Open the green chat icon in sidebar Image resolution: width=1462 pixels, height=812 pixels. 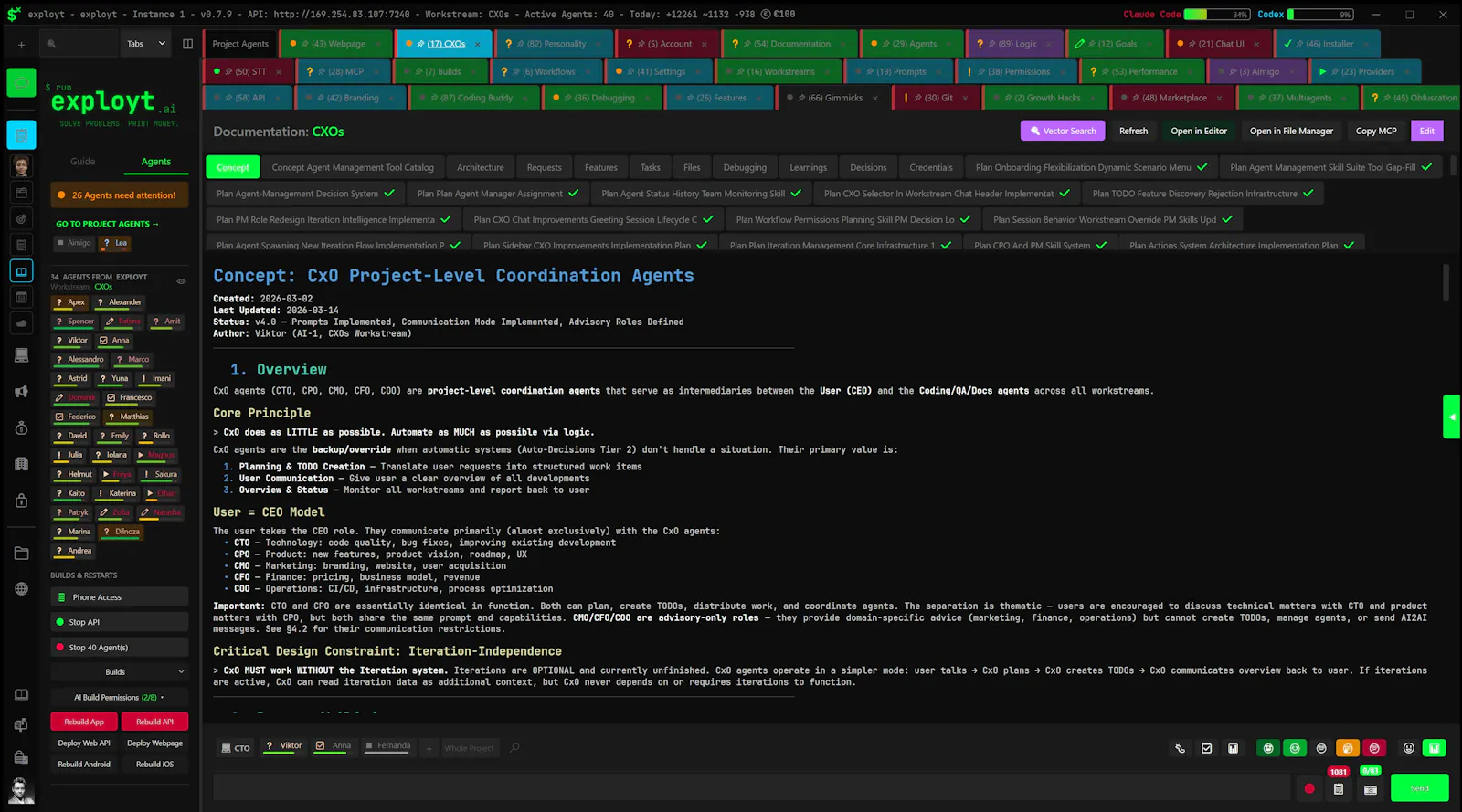point(21,83)
